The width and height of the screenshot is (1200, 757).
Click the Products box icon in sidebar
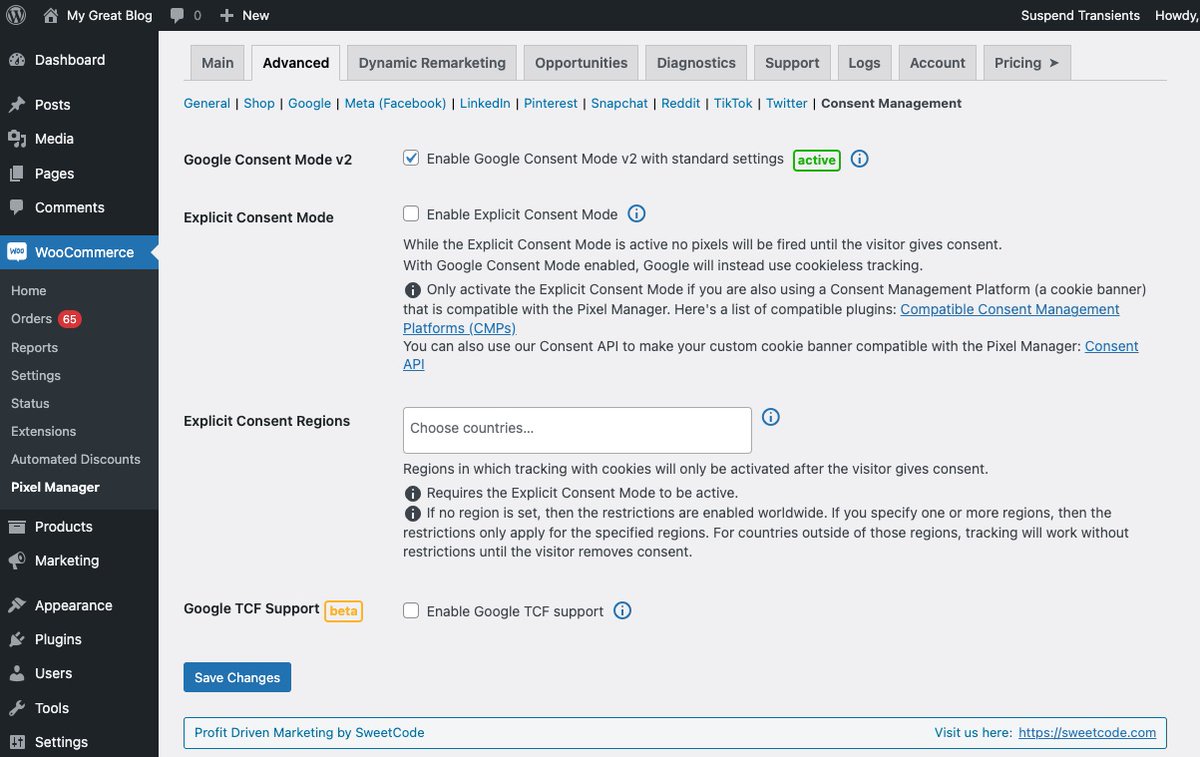pos(17,527)
